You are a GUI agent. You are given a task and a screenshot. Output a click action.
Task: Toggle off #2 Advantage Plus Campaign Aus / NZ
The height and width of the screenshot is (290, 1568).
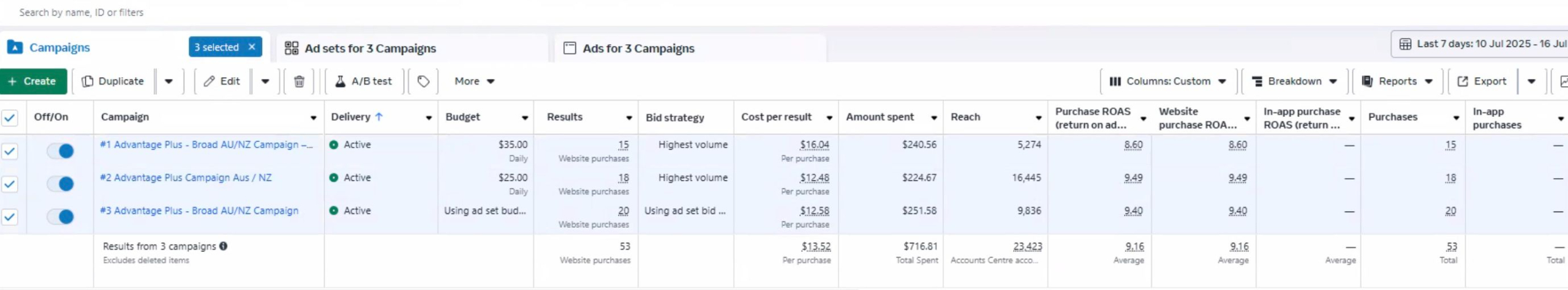point(61,184)
